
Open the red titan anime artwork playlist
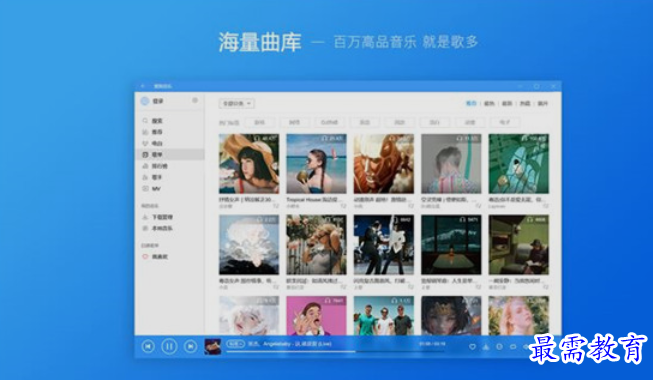click(x=384, y=163)
